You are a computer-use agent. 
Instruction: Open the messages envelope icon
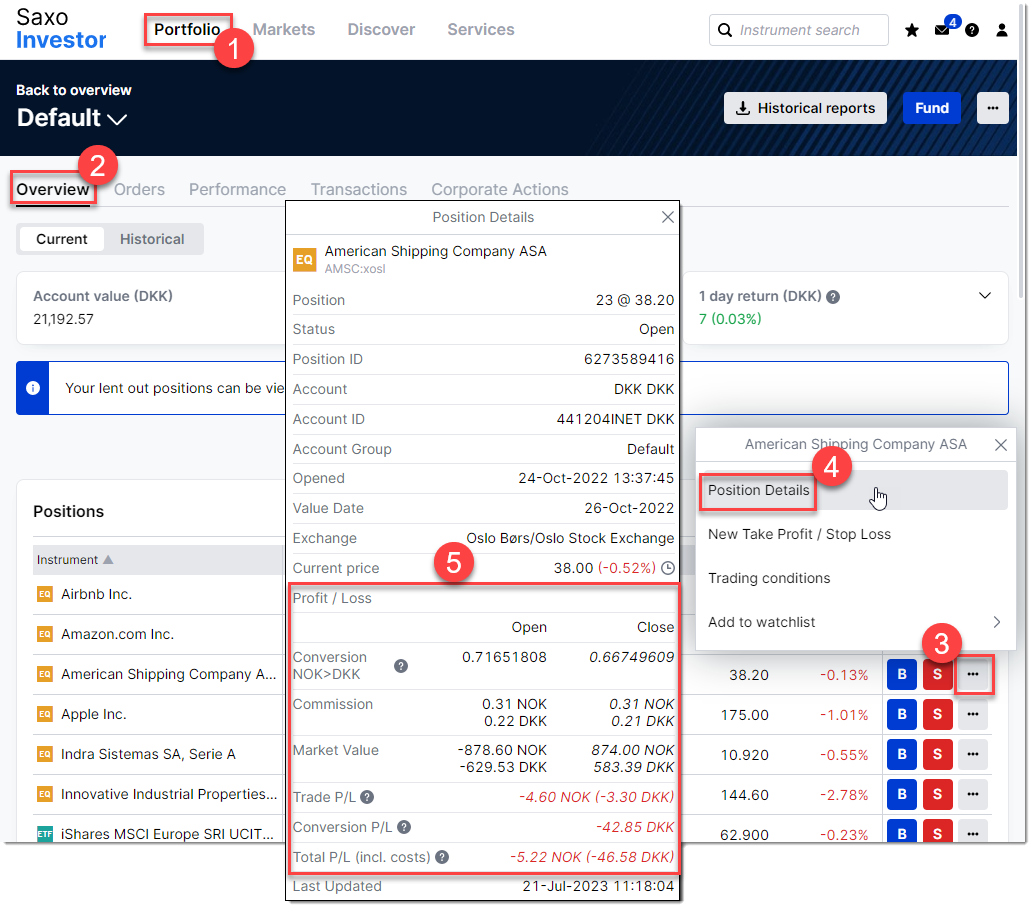[x=942, y=30]
